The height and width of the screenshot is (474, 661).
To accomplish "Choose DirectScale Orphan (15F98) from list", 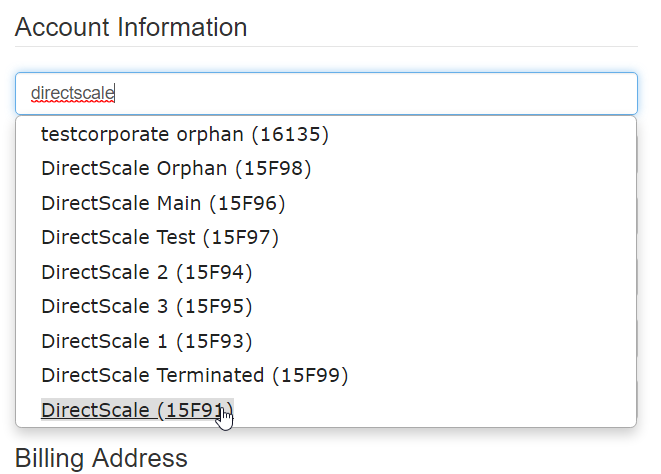I will 176,168.
